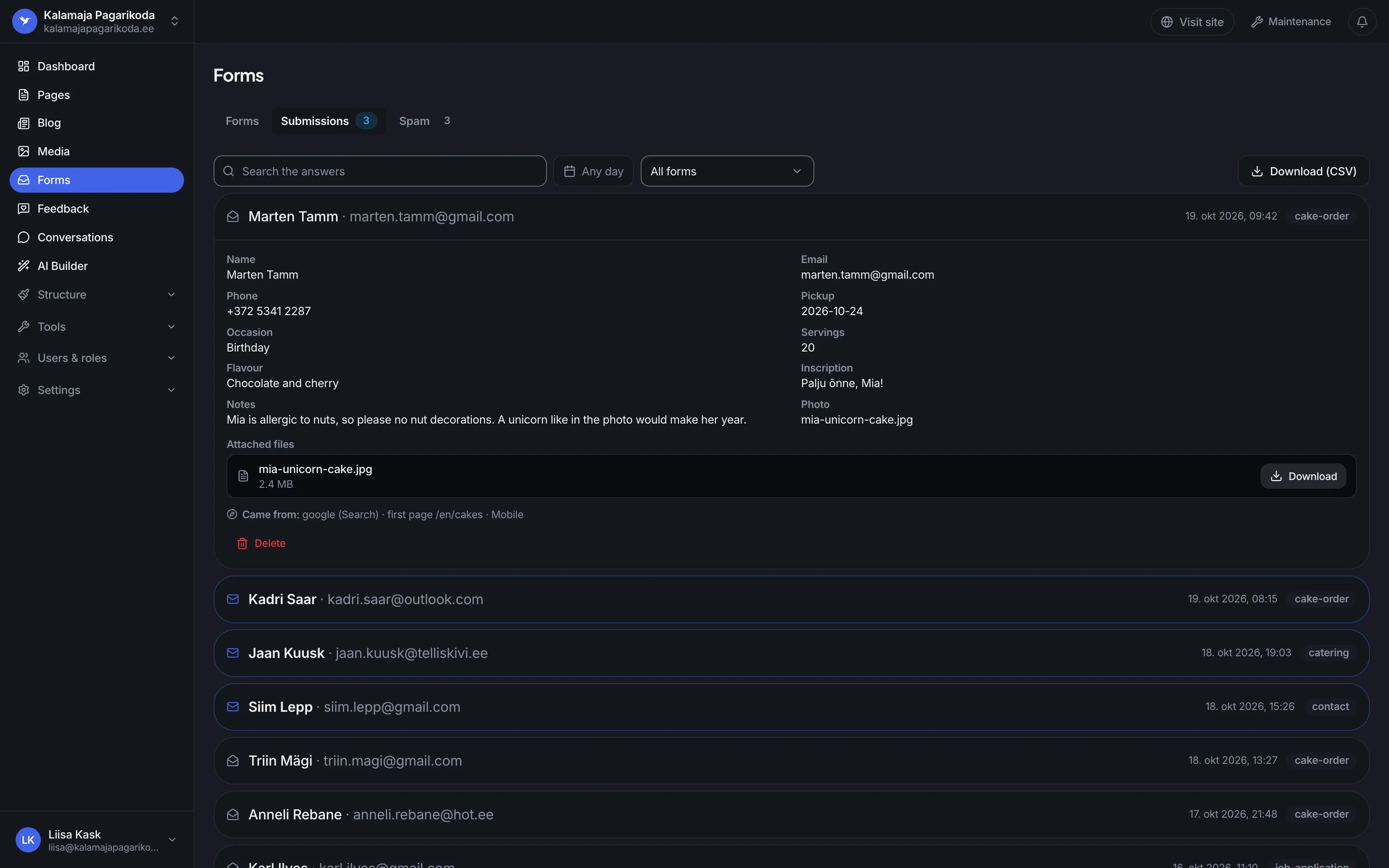The image size is (1389, 868).
Task: Click the unread envelope icon beside Siim Lepp
Action: (x=233, y=707)
